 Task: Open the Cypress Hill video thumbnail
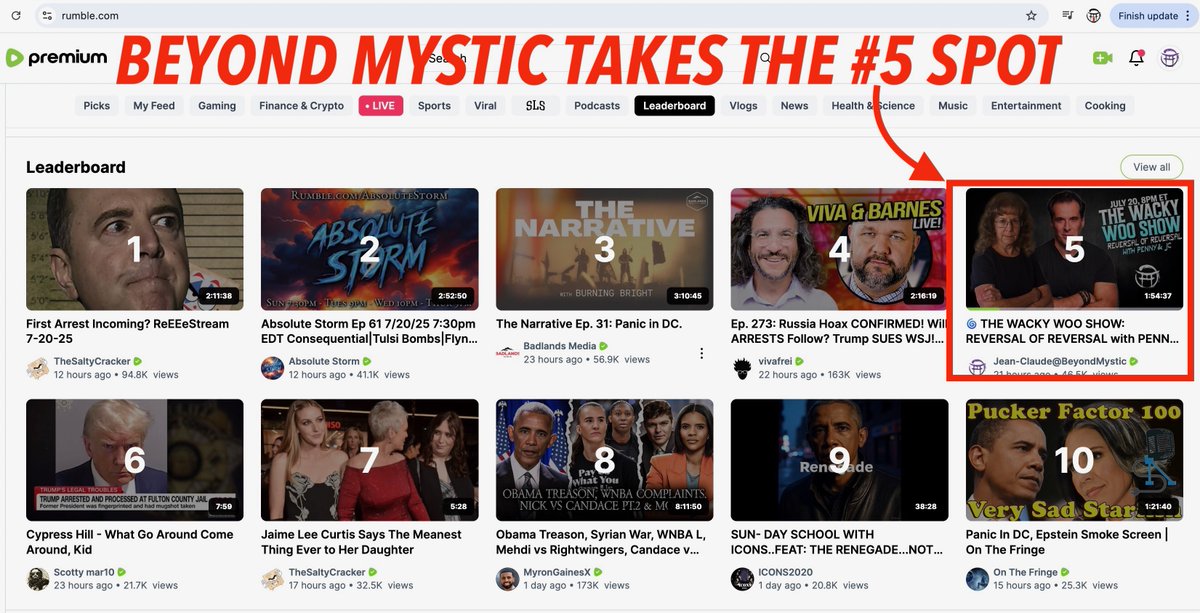[x=135, y=460]
